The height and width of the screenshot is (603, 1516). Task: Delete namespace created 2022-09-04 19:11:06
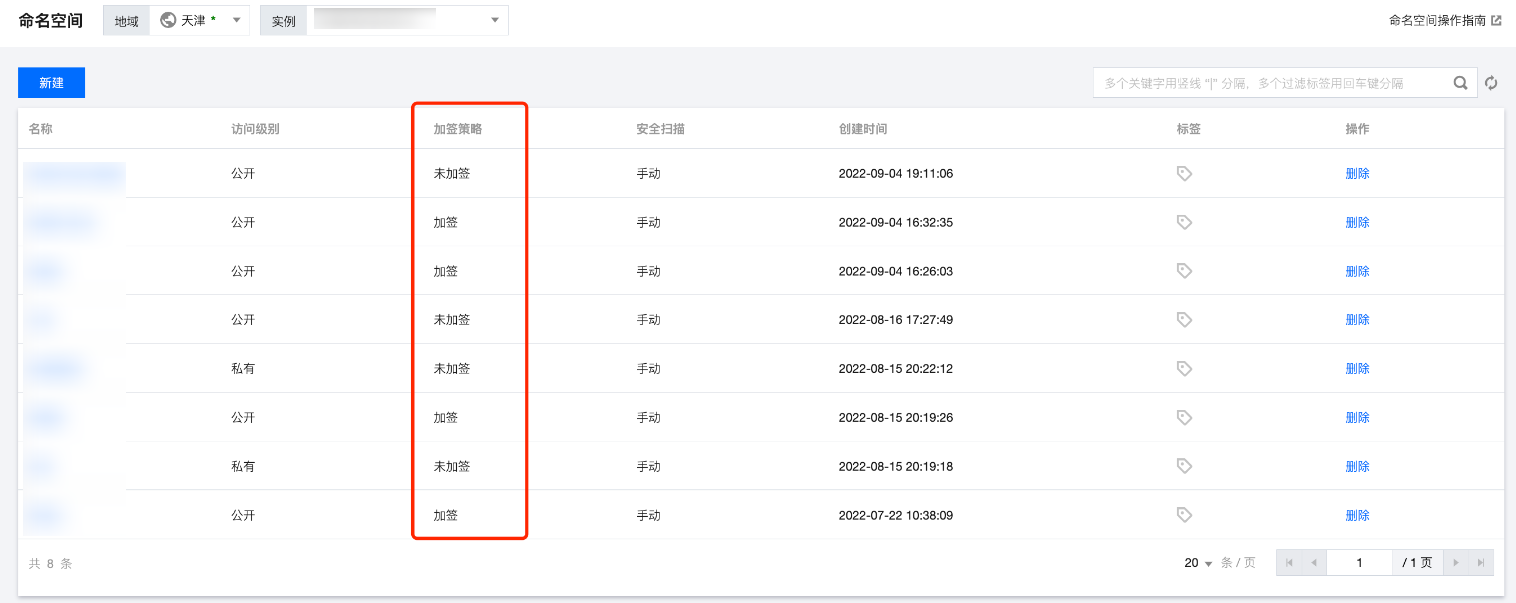[1357, 174]
